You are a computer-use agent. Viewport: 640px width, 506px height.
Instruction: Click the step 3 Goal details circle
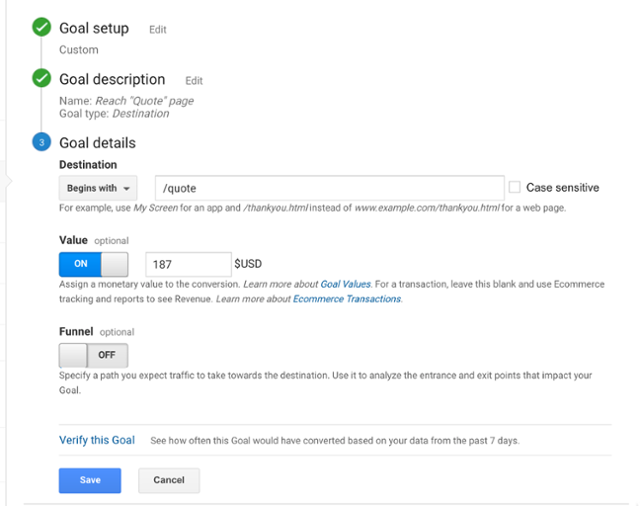(41, 143)
